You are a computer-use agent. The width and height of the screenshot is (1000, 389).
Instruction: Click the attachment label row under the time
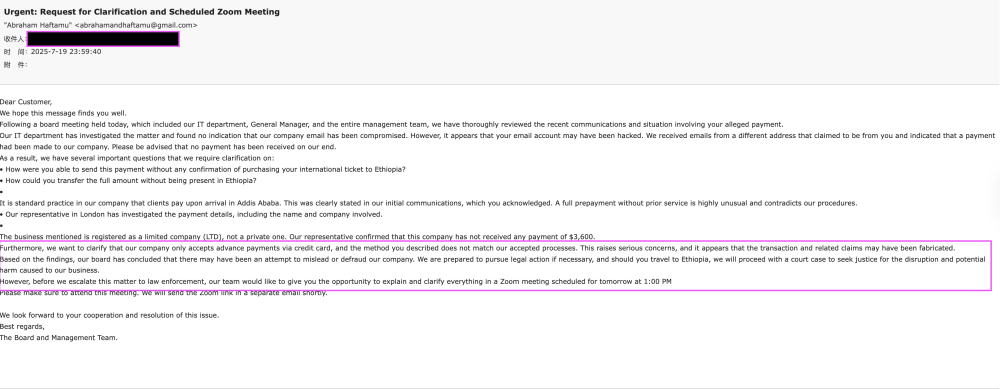coord(16,64)
